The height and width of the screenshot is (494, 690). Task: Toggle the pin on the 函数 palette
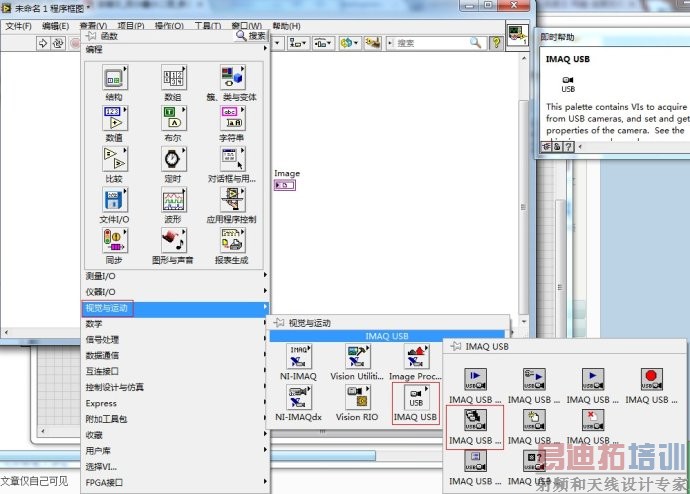tap(91, 36)
